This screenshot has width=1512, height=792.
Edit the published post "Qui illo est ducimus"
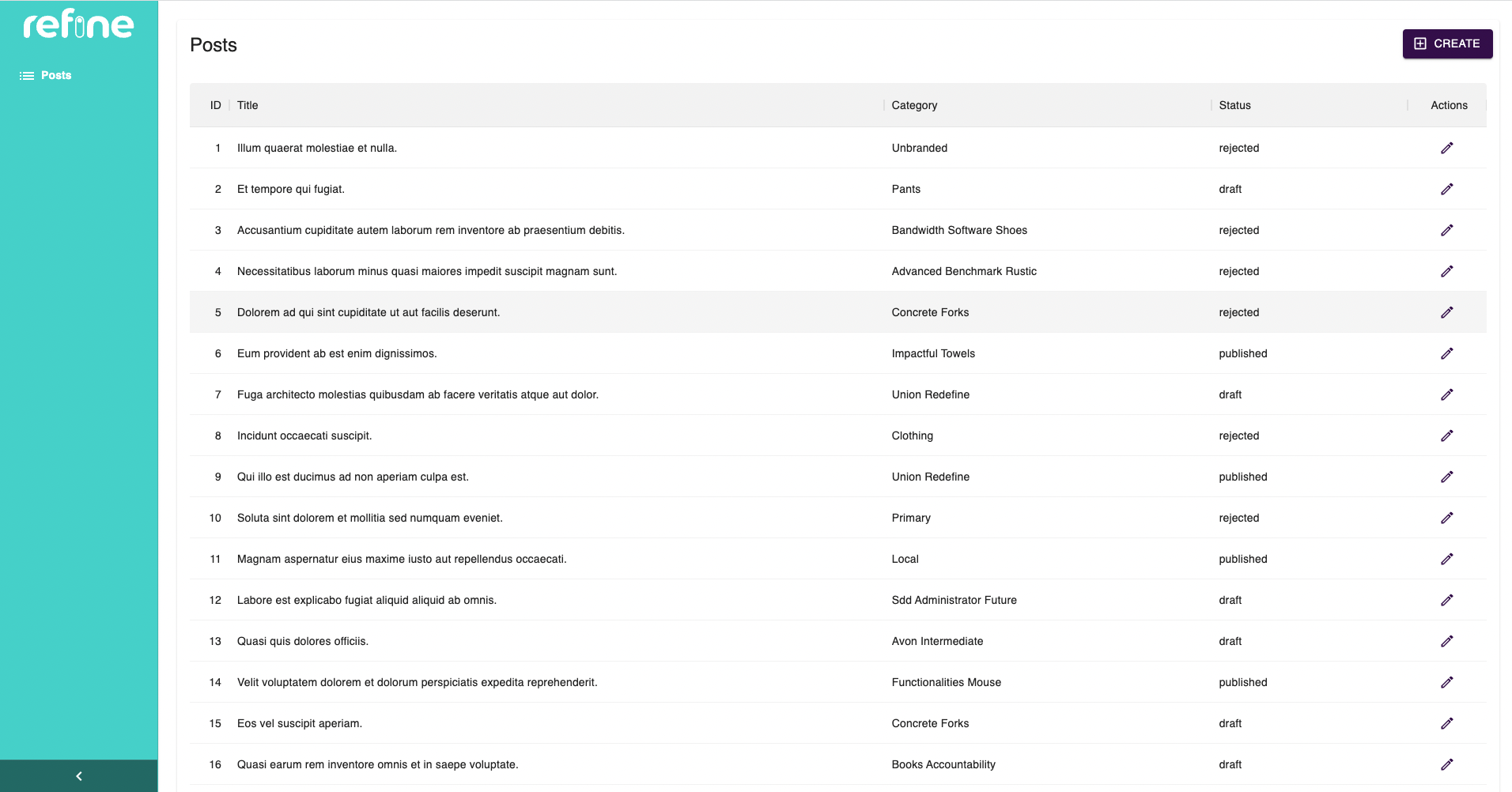coord(1448,477)
